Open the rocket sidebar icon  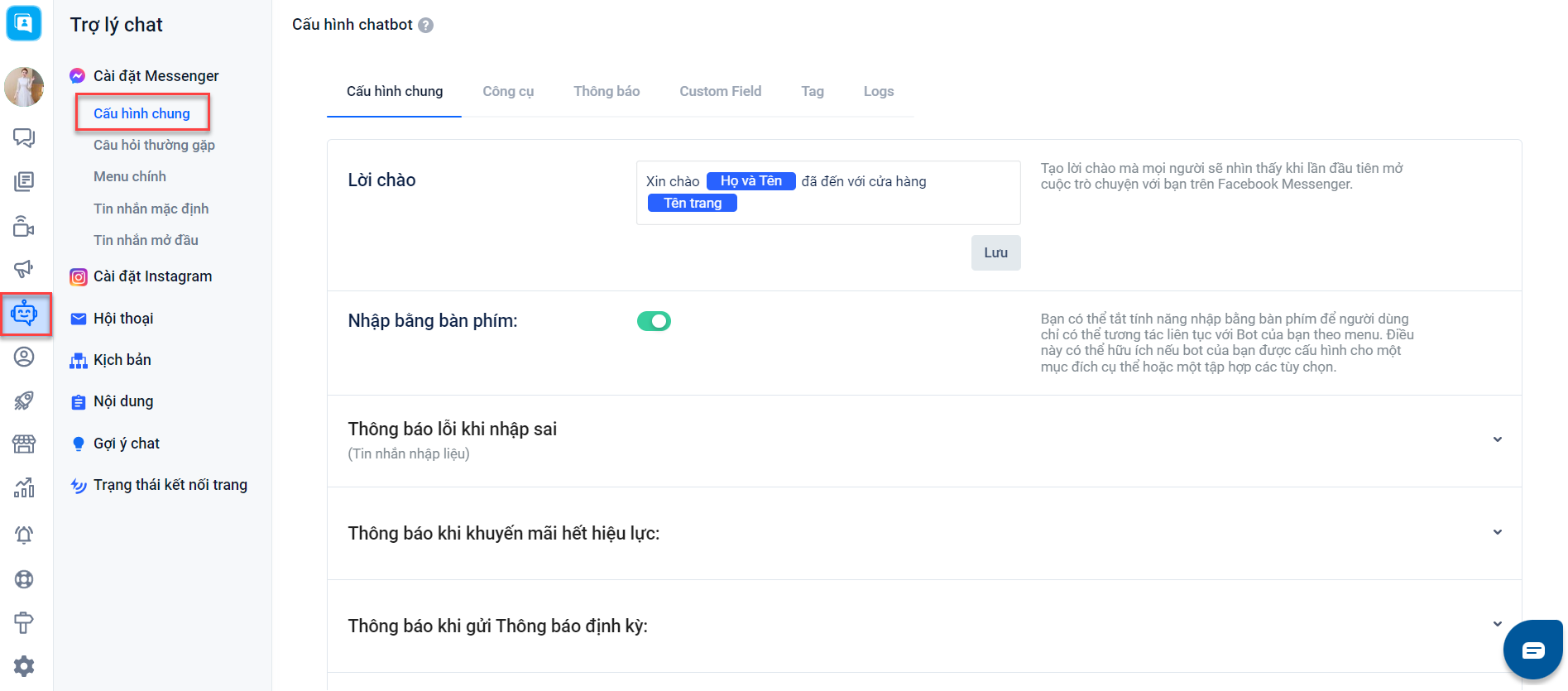tap(24, 401)
